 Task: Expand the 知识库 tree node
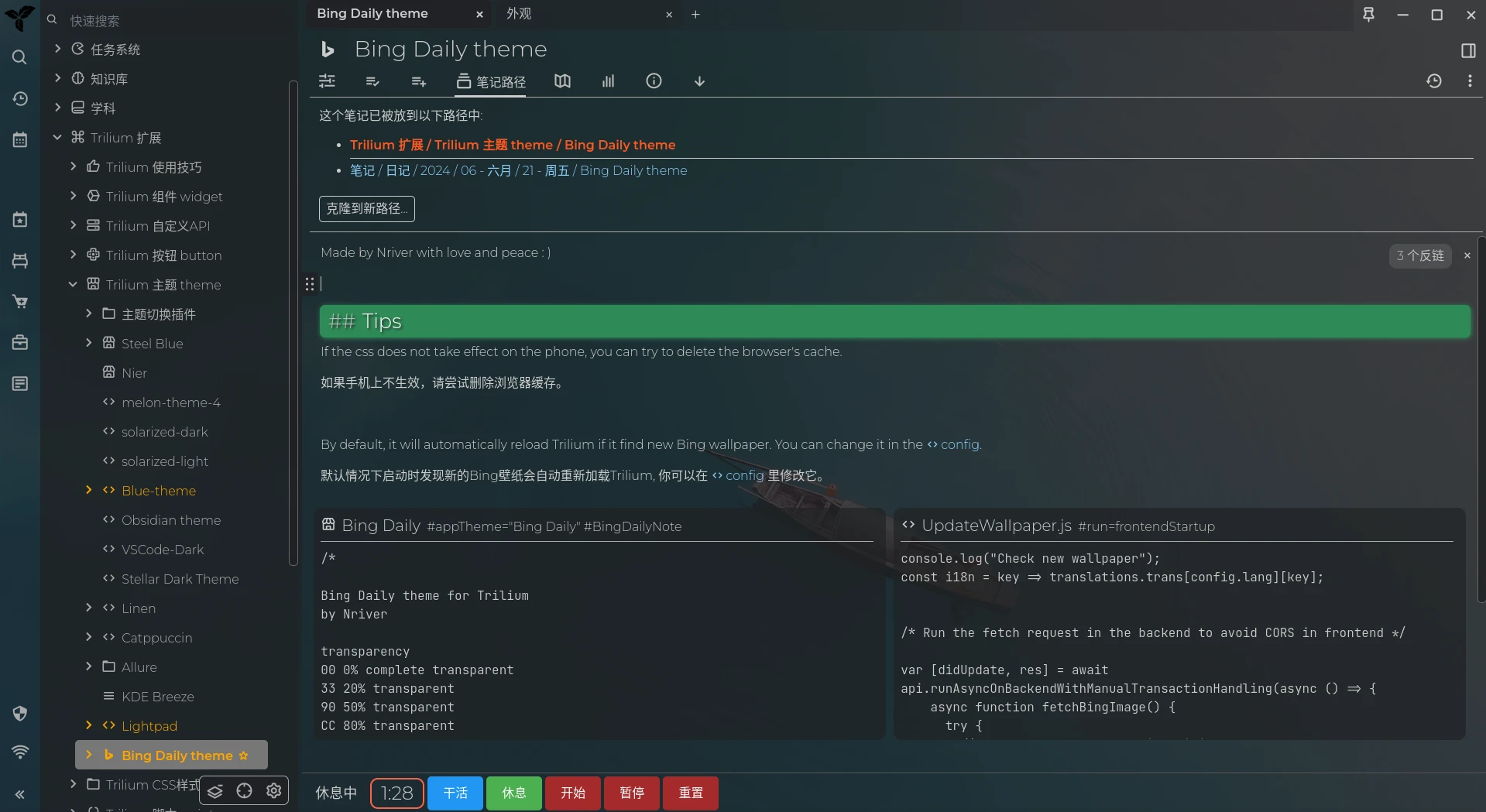(x=57, y=78)
